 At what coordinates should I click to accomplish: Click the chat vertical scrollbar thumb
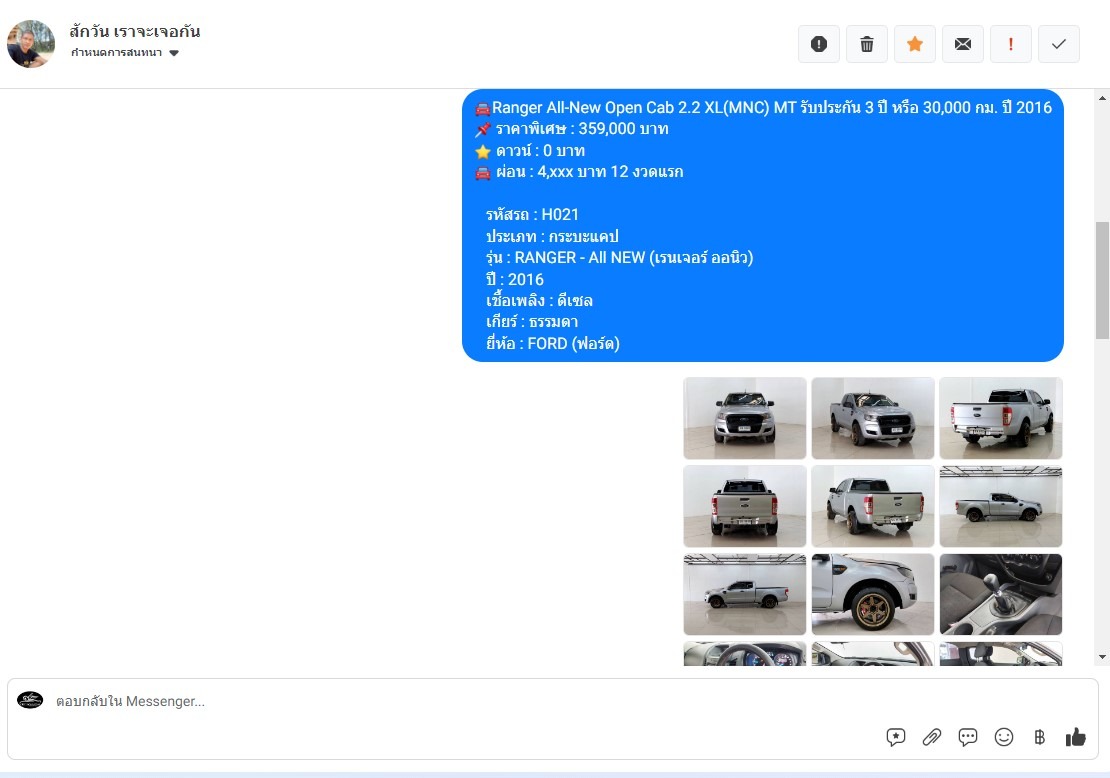pyautogui.click(x=1102, y=280)
